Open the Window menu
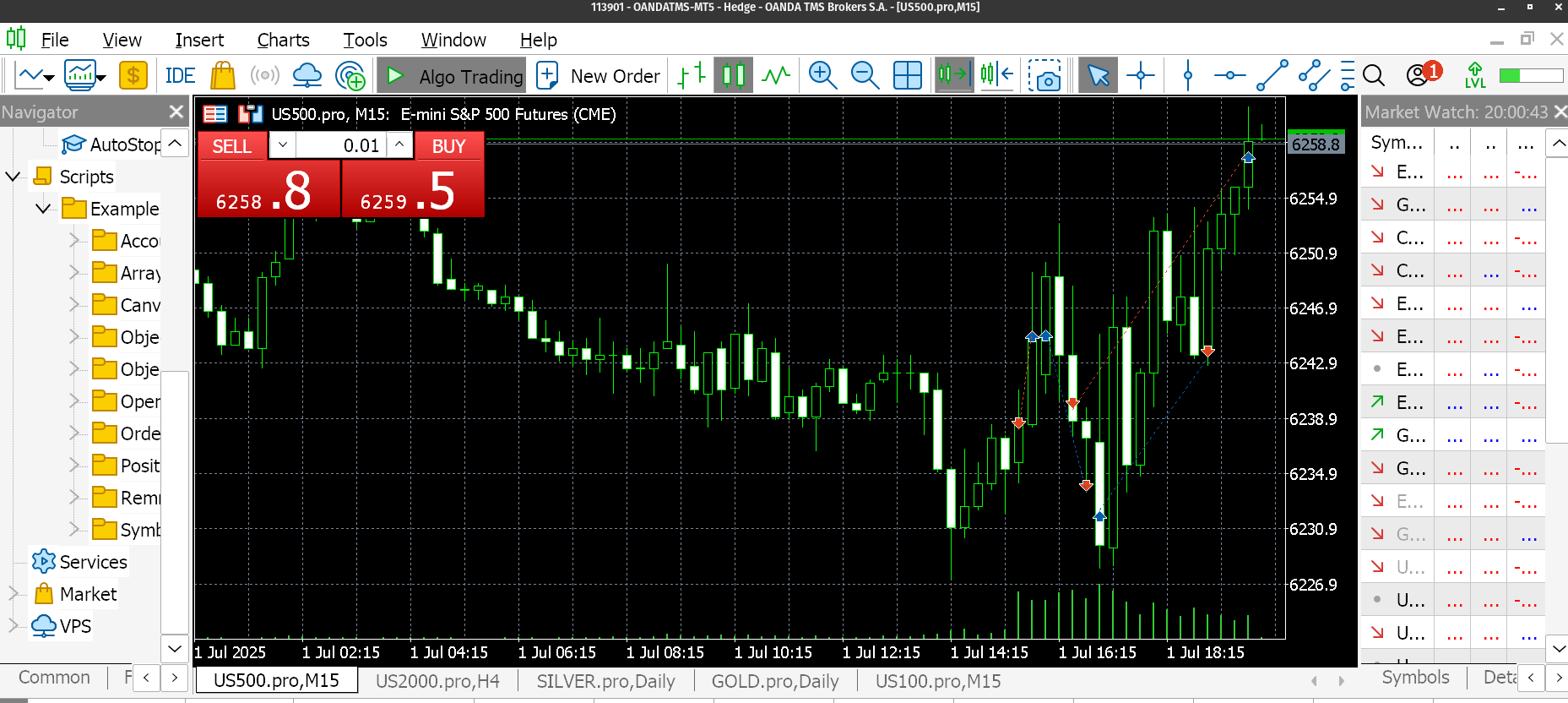Viewport: 1568px width, 703px height. [453, 40]
